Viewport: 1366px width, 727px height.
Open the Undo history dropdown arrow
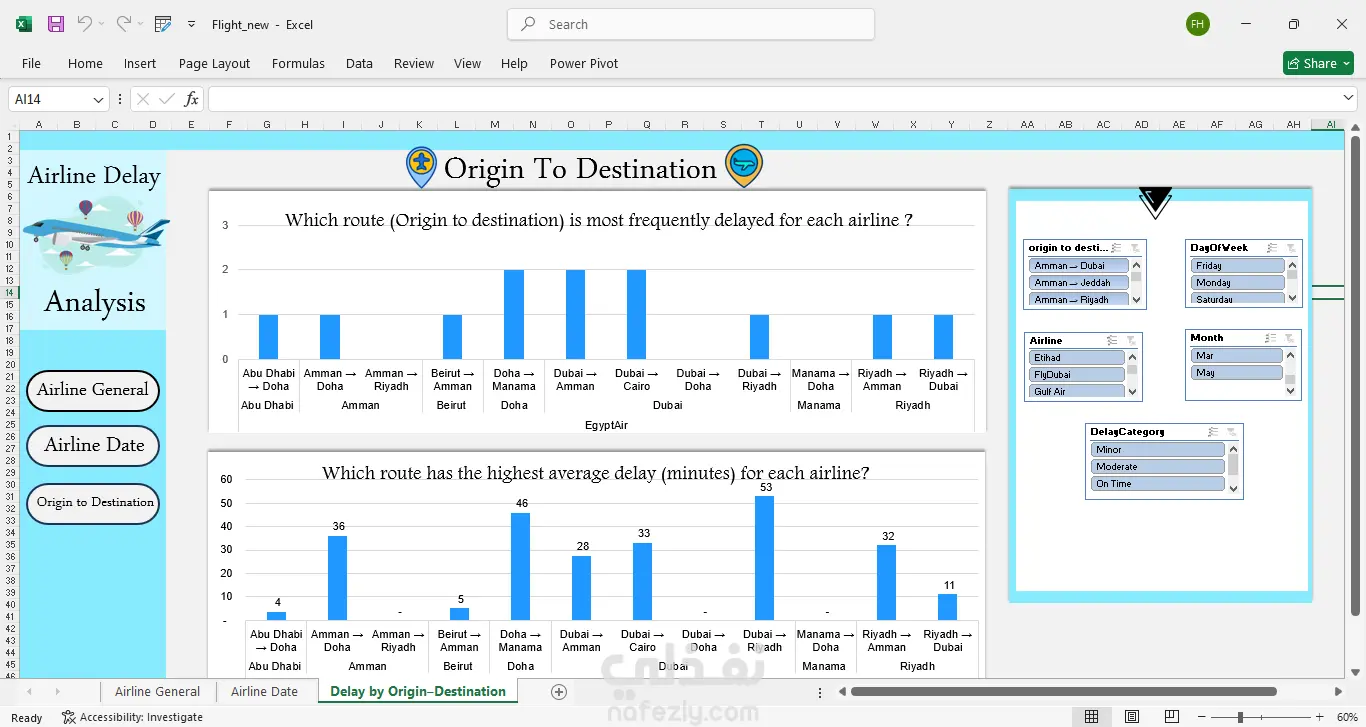coord(102,24)
